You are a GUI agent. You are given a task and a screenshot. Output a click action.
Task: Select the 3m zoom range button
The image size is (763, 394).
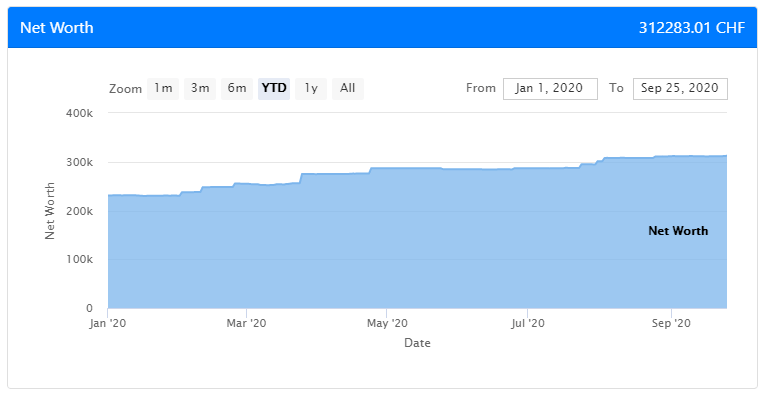(200, 89)
